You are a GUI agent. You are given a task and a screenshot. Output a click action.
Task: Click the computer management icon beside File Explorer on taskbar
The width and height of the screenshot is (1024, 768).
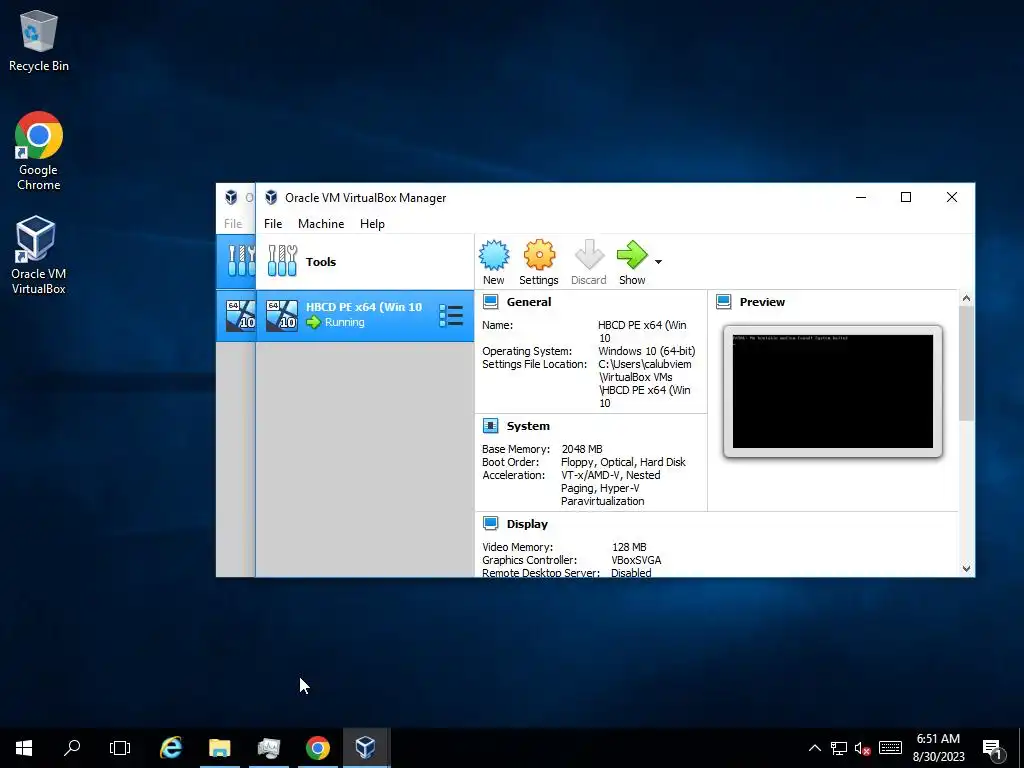[x=268, y=748]
